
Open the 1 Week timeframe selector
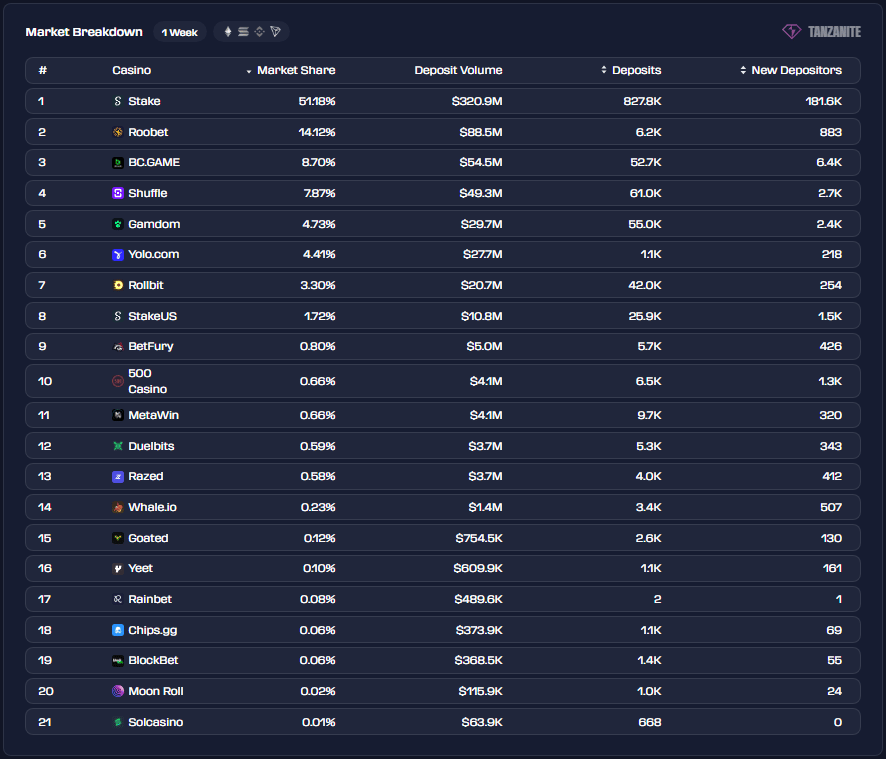tap(180, 32)
